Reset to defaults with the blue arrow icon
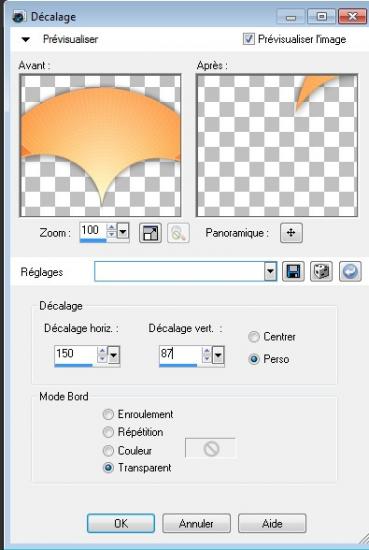Viewport: 369px width, 550px height. point(350,271)
